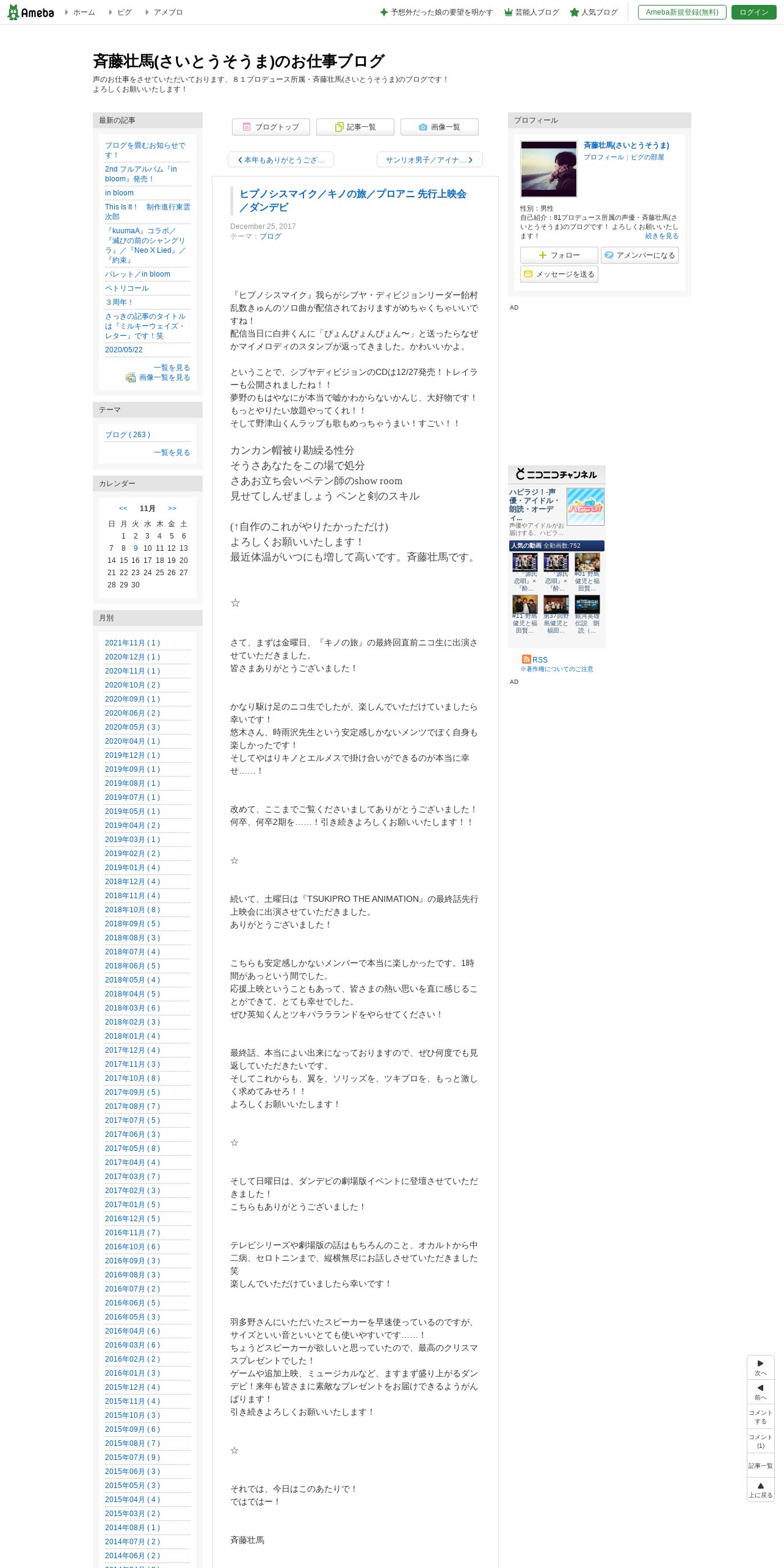Click 一覧を見る under the latest articles
Image resolution: width=784 pixels, height=1568 pixels.
click(x=172, y=368)
